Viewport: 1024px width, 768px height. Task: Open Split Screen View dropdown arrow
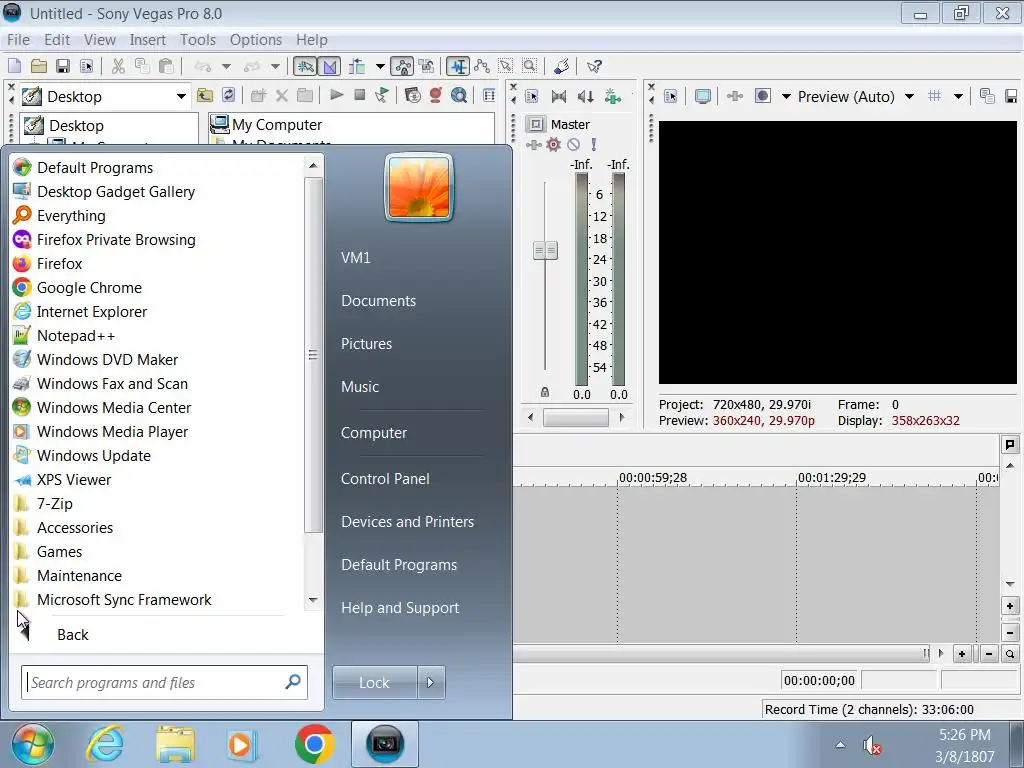[x=786, y=97]
